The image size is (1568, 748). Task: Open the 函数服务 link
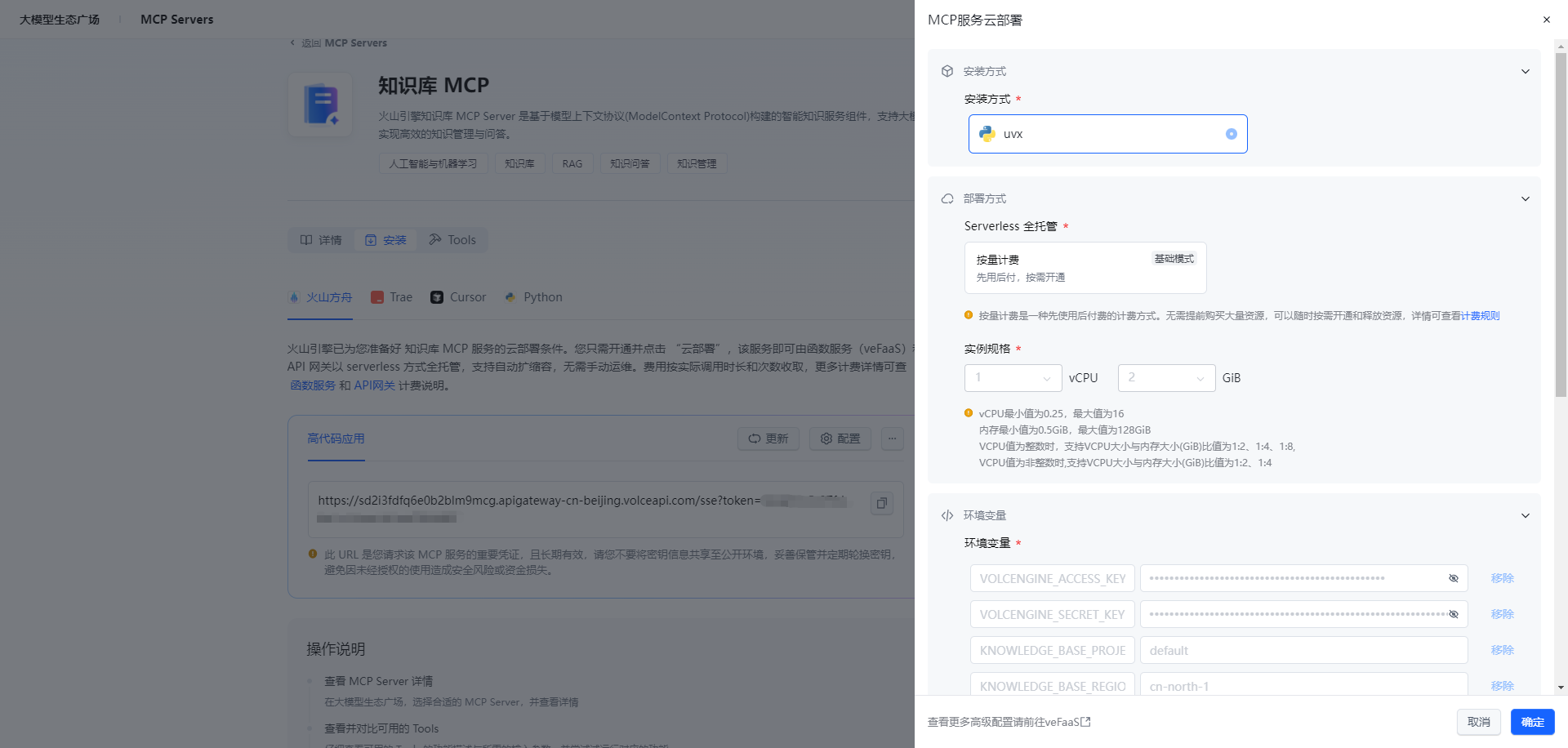pyautogui.click(x=313, y=385)
